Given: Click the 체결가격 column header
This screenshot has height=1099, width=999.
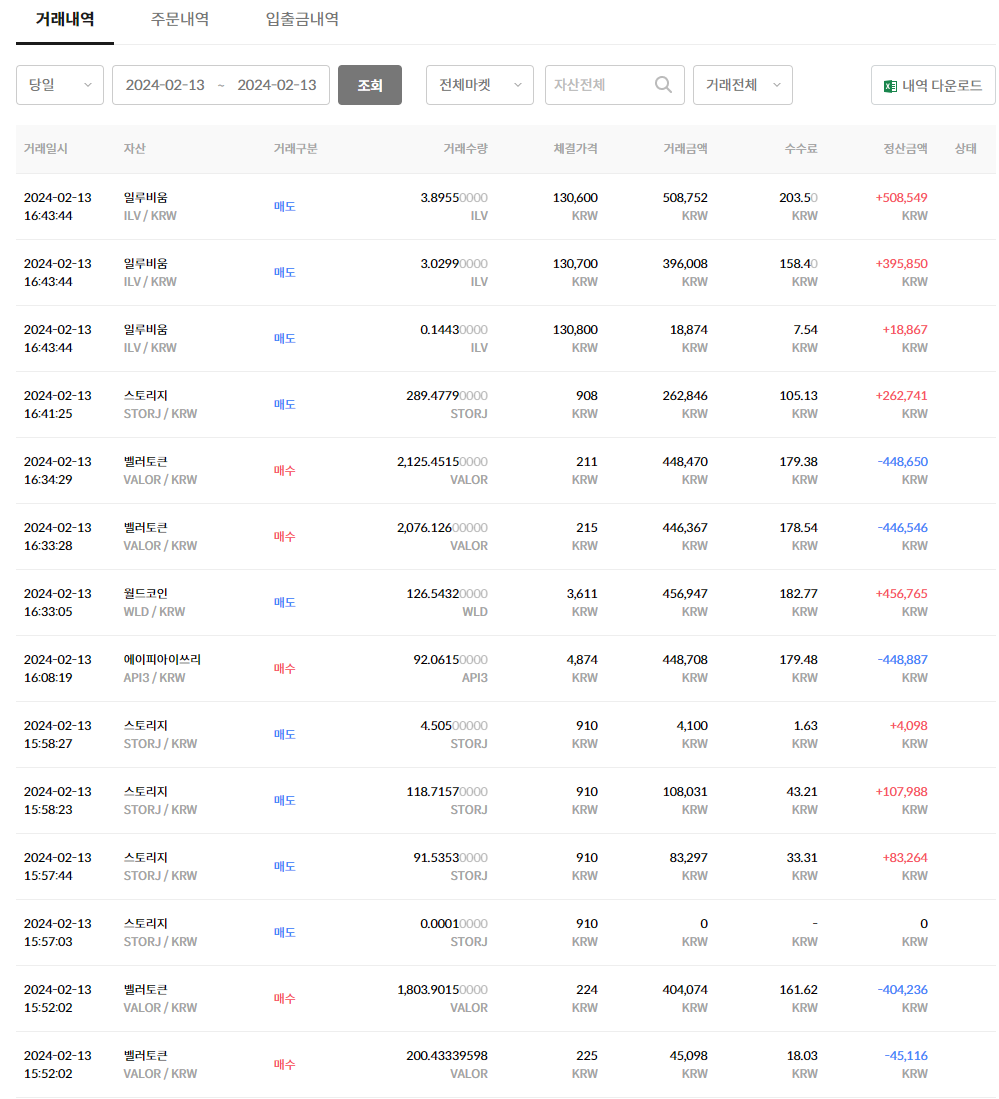Looking at the screenshot, I should point(576,149).
